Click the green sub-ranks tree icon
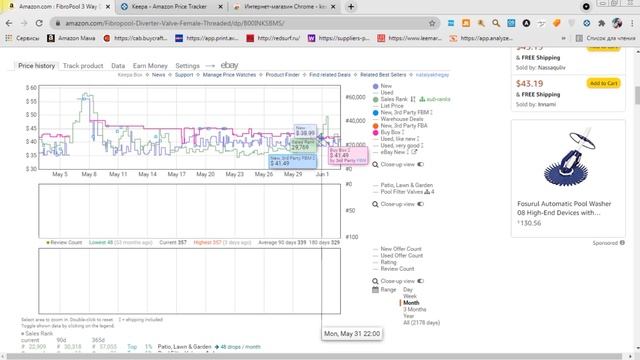 point(422,99)
